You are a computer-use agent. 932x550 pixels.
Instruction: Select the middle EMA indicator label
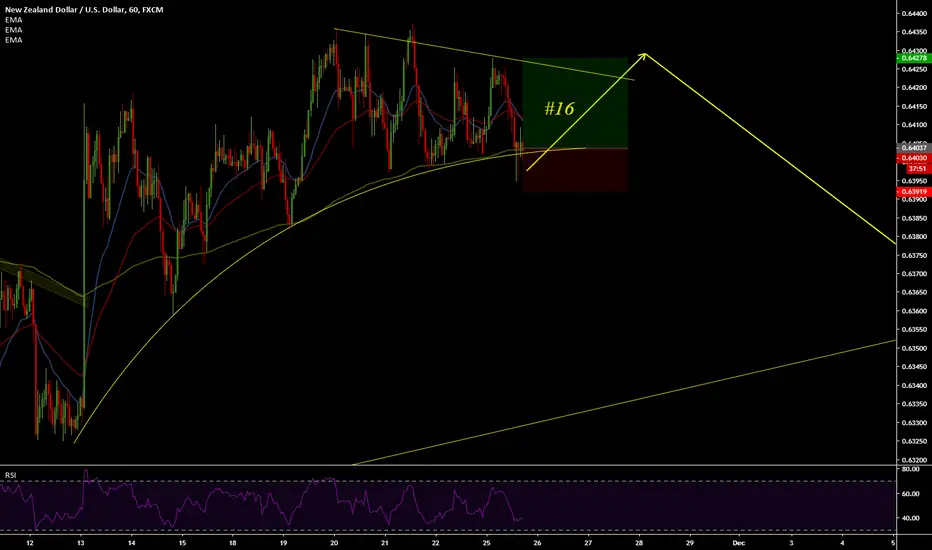tap(14, 30)
